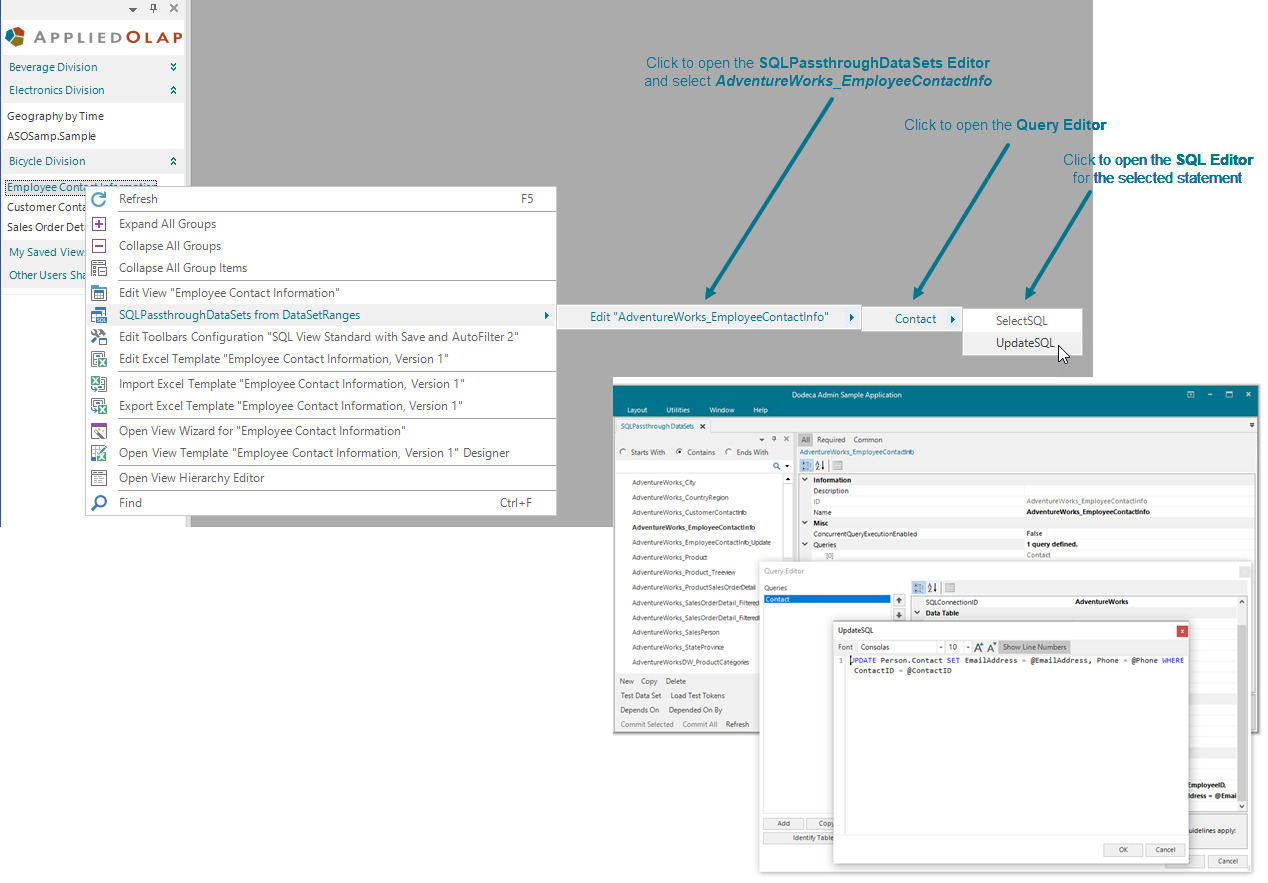1268x883 pixels.
Task: Expand the Beverage Division group
Action: point(173,67)
